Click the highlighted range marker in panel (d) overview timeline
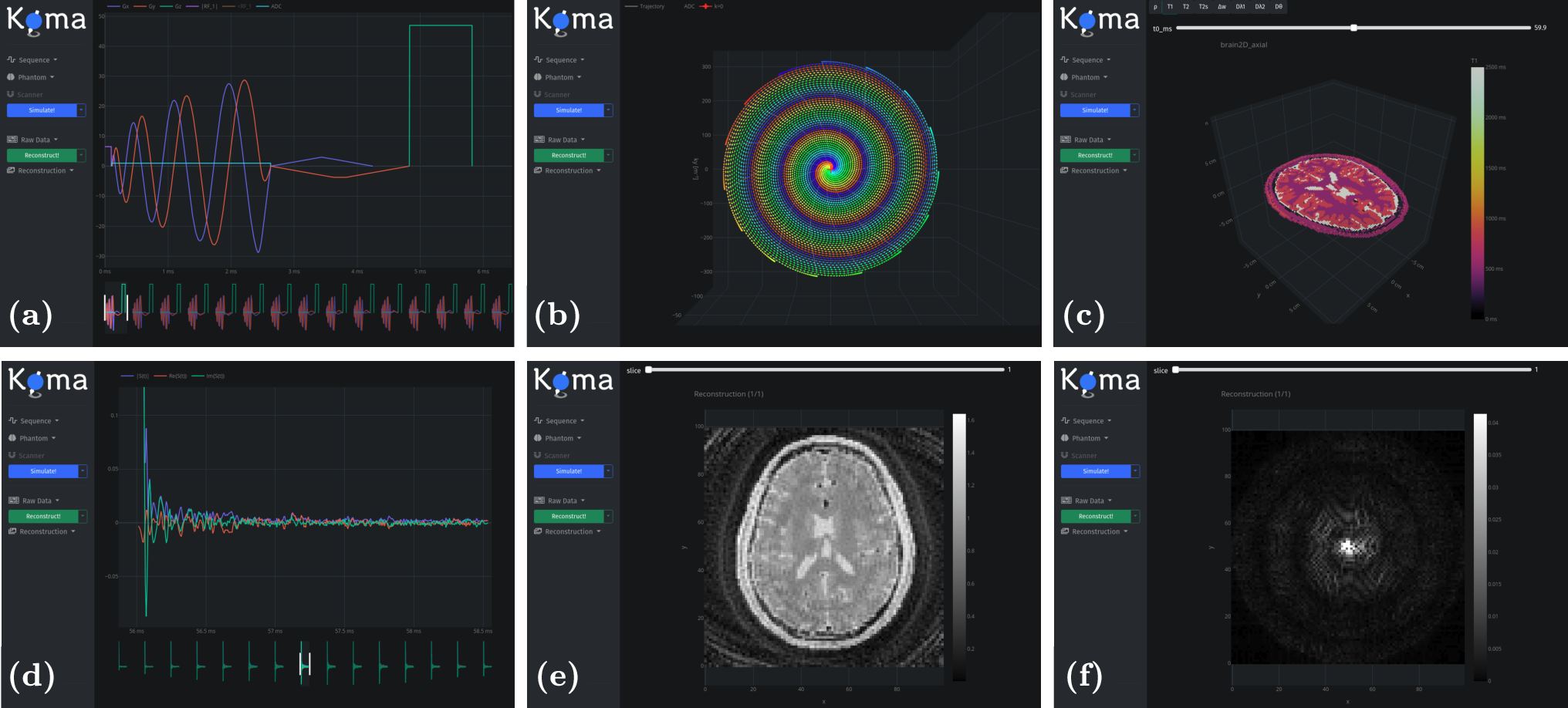 point(305,663)
